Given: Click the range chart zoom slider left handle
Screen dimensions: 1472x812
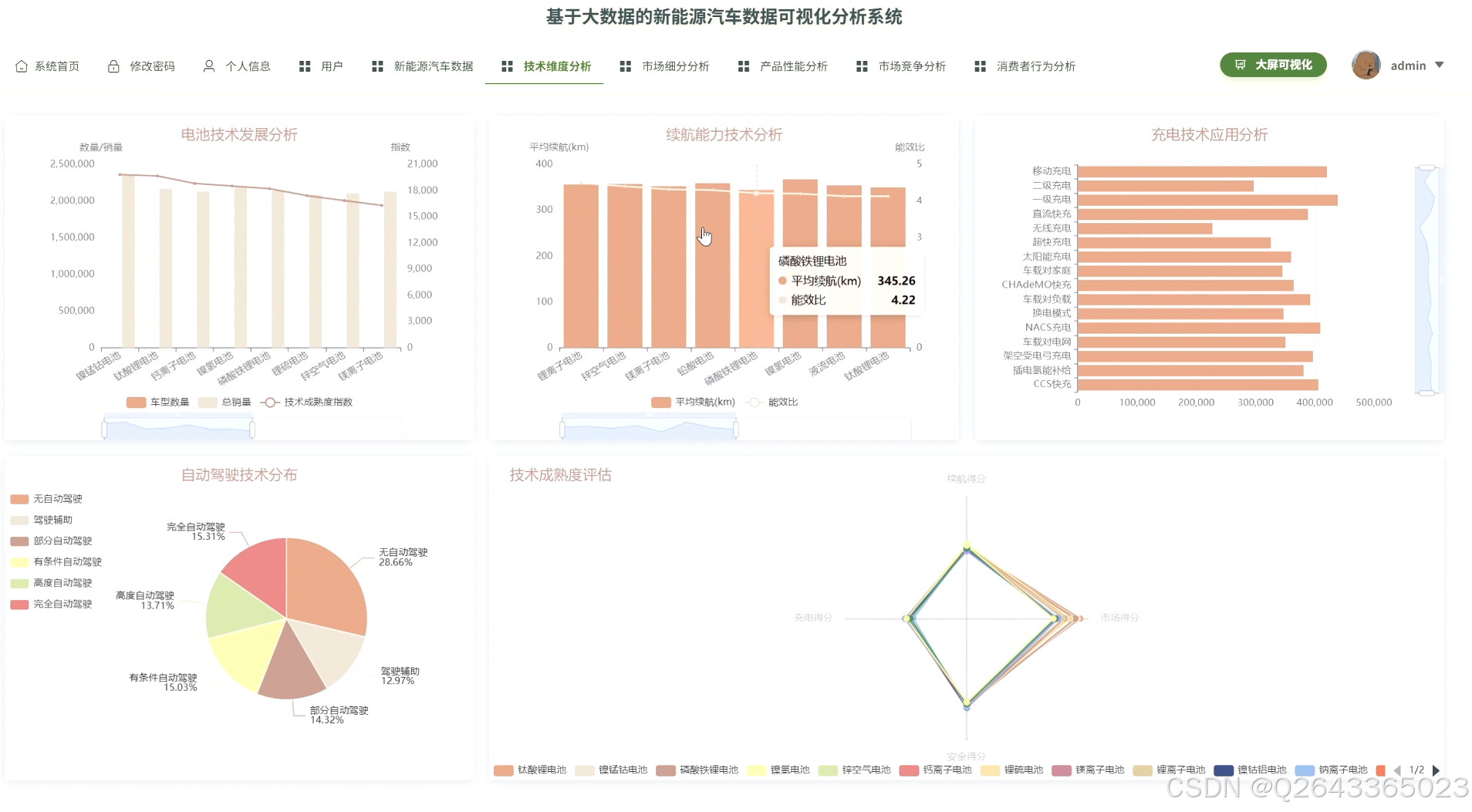Looking at the screenshot, I should (x=562, y=429).
